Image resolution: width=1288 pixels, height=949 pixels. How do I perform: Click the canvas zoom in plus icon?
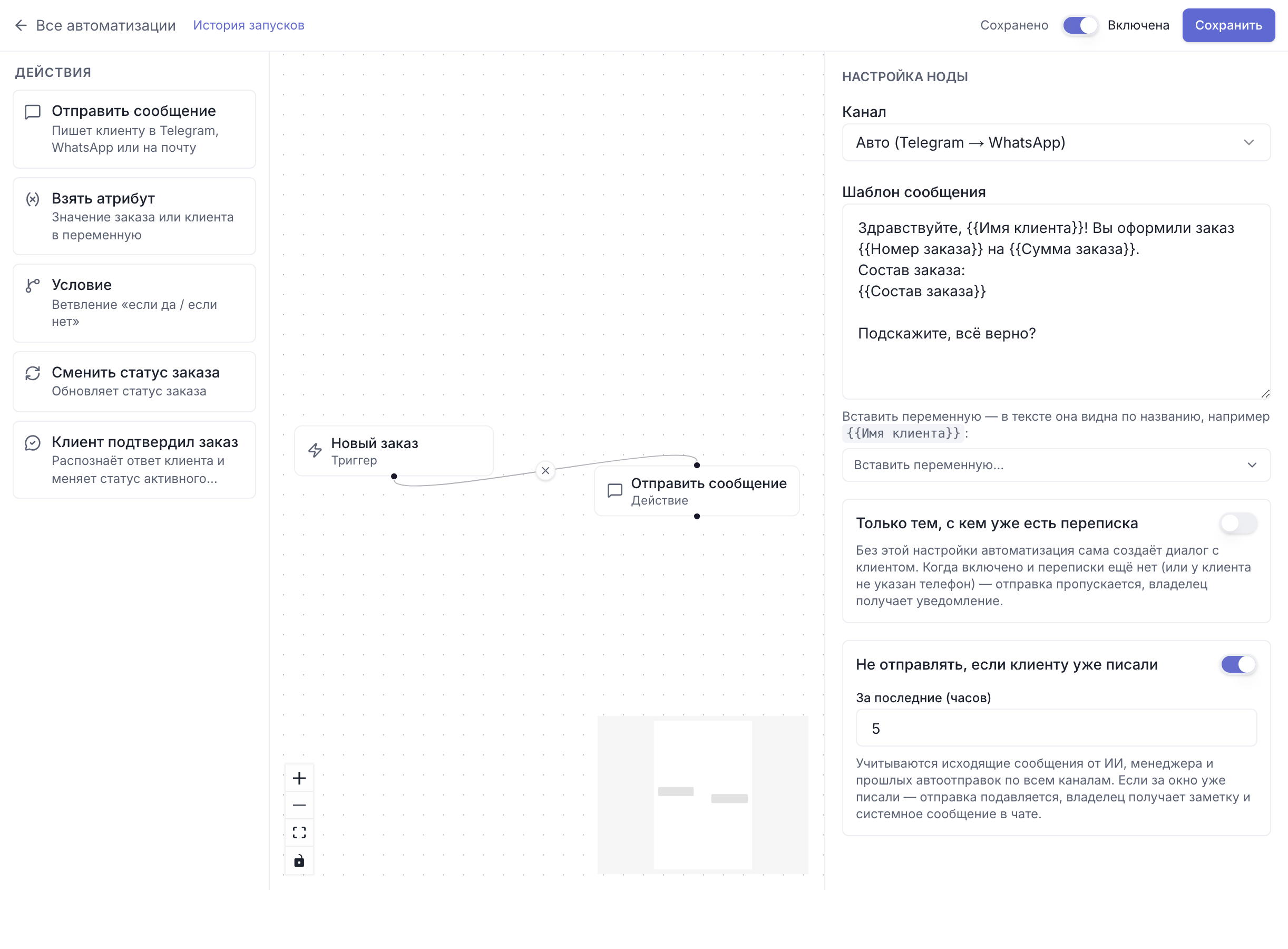pos(299,778)
